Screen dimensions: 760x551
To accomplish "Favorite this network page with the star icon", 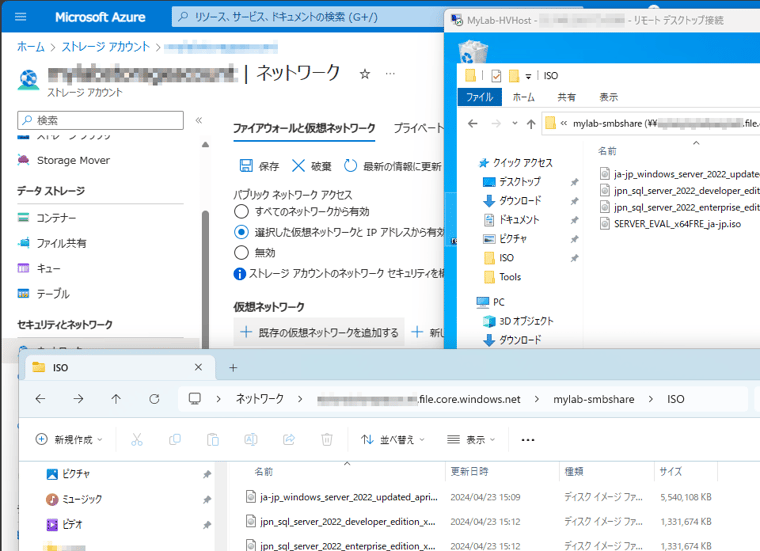I will [x=365, y=74].
